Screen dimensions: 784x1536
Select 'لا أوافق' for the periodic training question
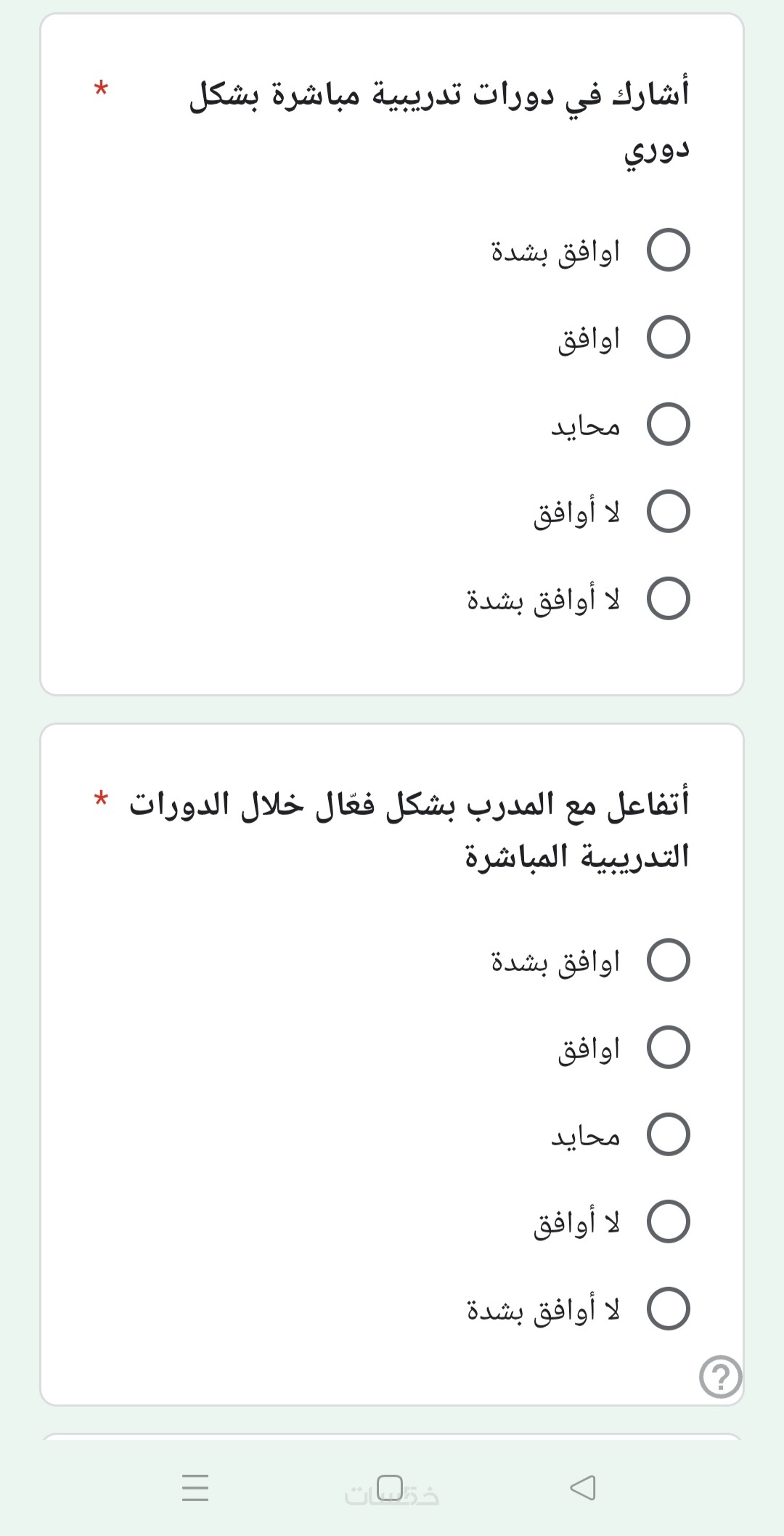(x=668, y=512)
